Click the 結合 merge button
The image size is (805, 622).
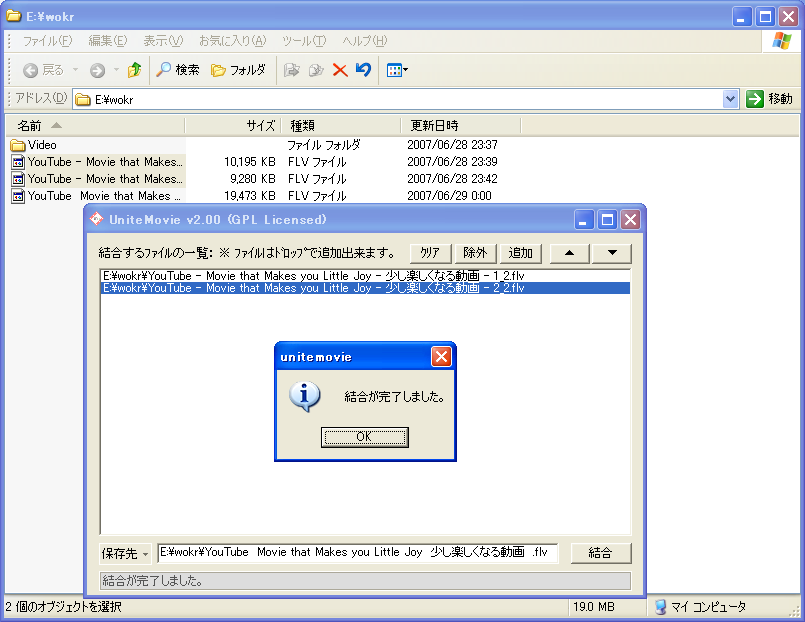coord(601,553)
